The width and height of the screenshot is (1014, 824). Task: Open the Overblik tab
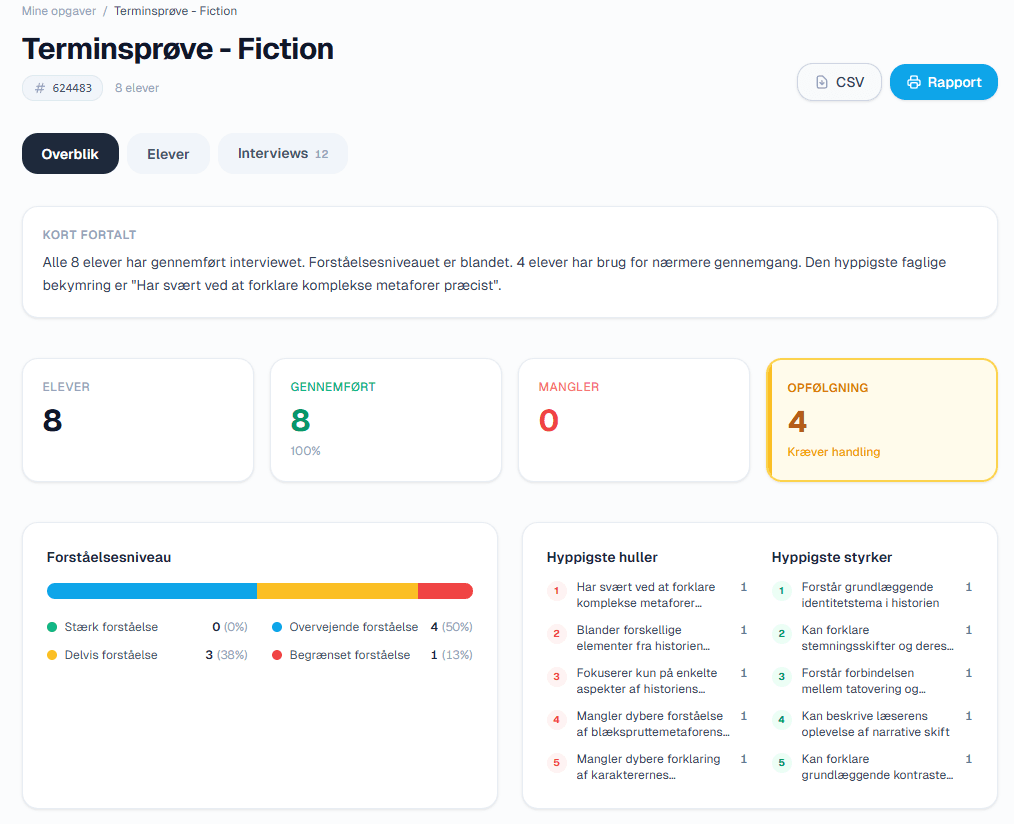(70, 154)
